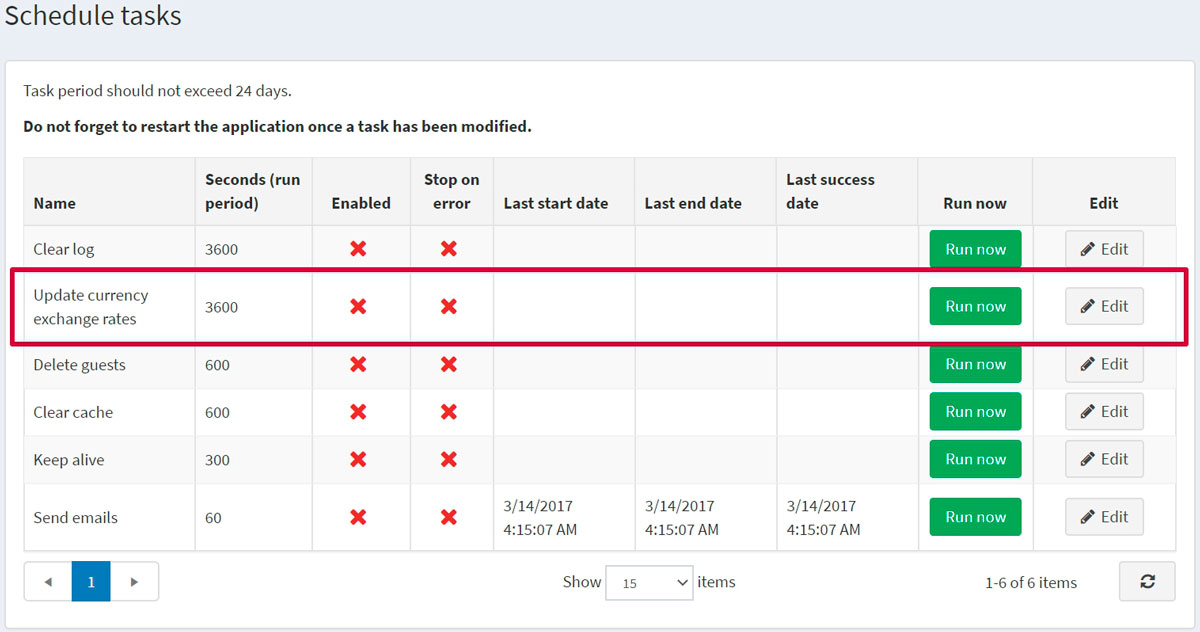Edit the Clear cache task
Viewport: 1200px width, 632px height.
tap(1104, 411)
